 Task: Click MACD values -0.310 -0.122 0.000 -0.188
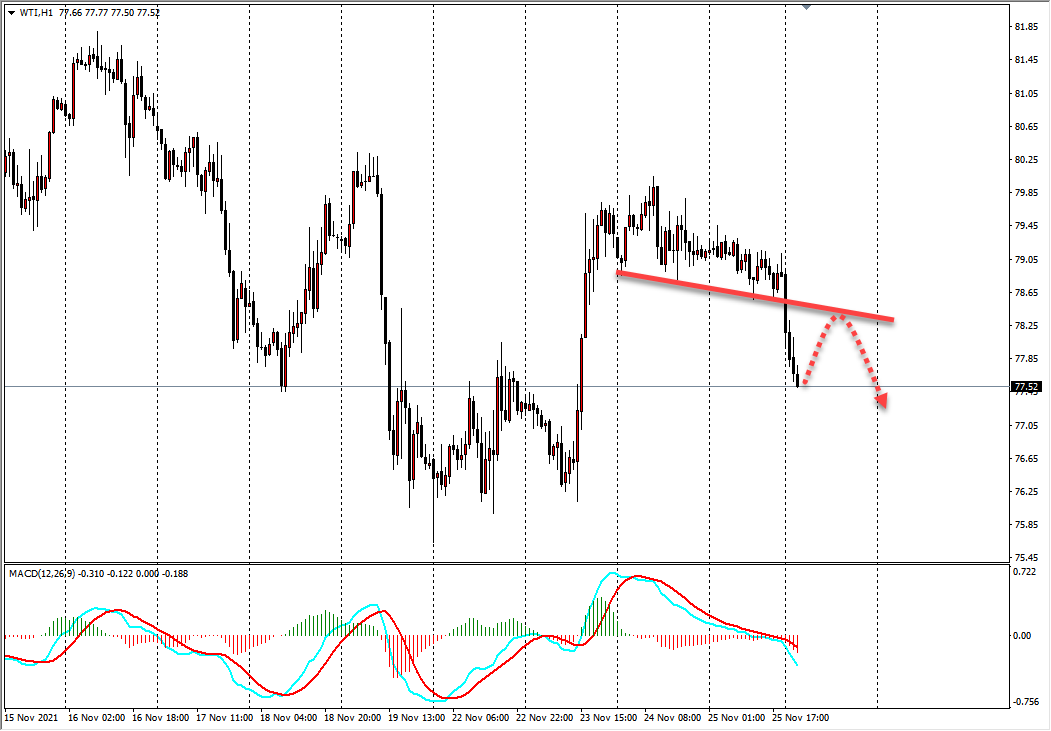click(x=134, y=574)
